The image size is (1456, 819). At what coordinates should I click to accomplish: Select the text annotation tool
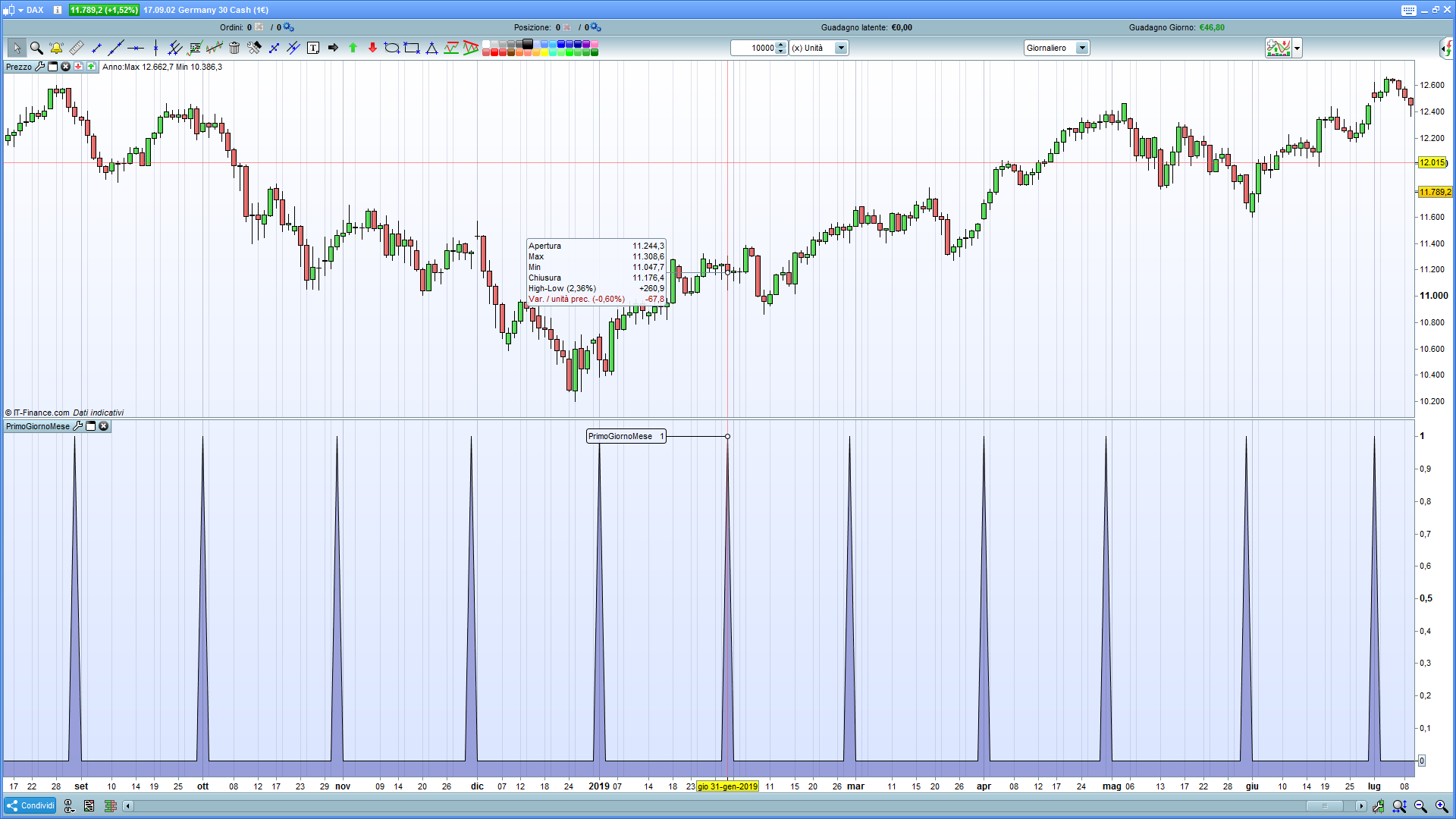point(313,48)
